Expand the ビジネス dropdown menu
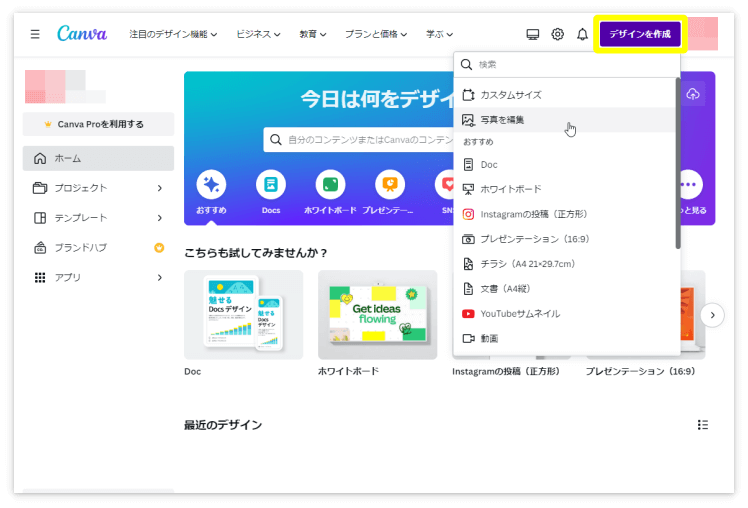 pos(258,34)
